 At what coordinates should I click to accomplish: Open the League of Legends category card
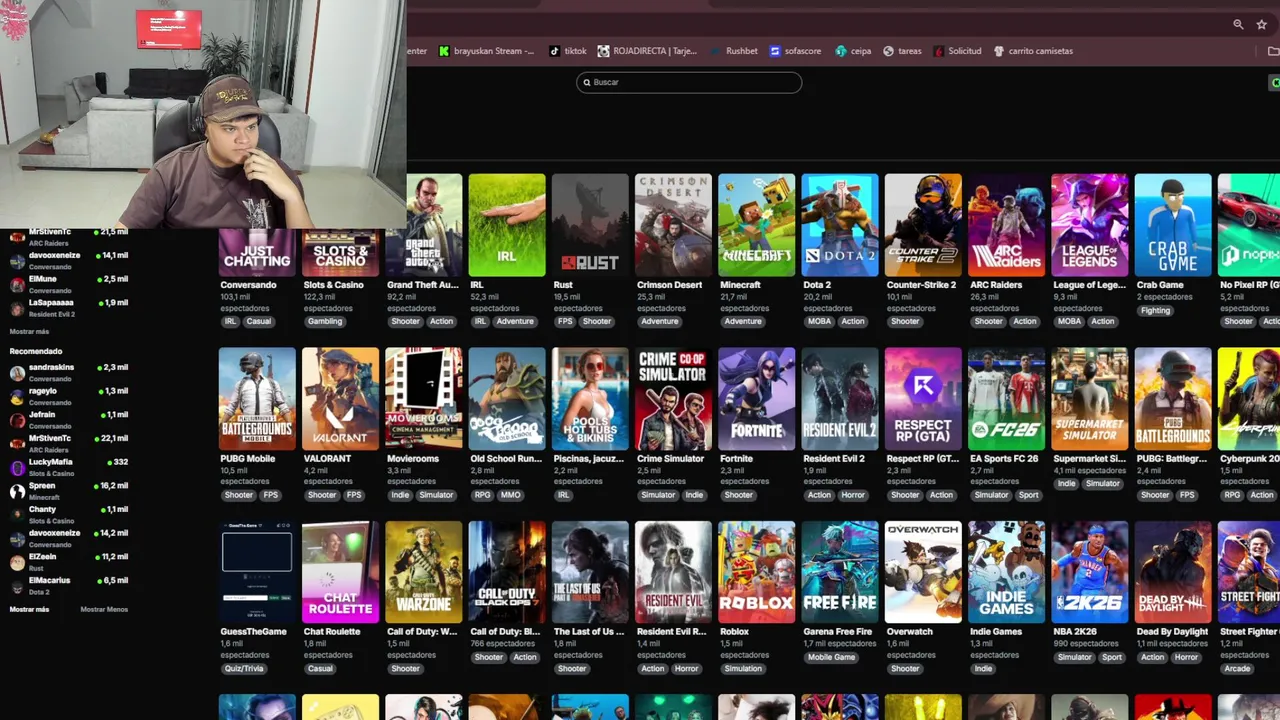click(1090, 225)
